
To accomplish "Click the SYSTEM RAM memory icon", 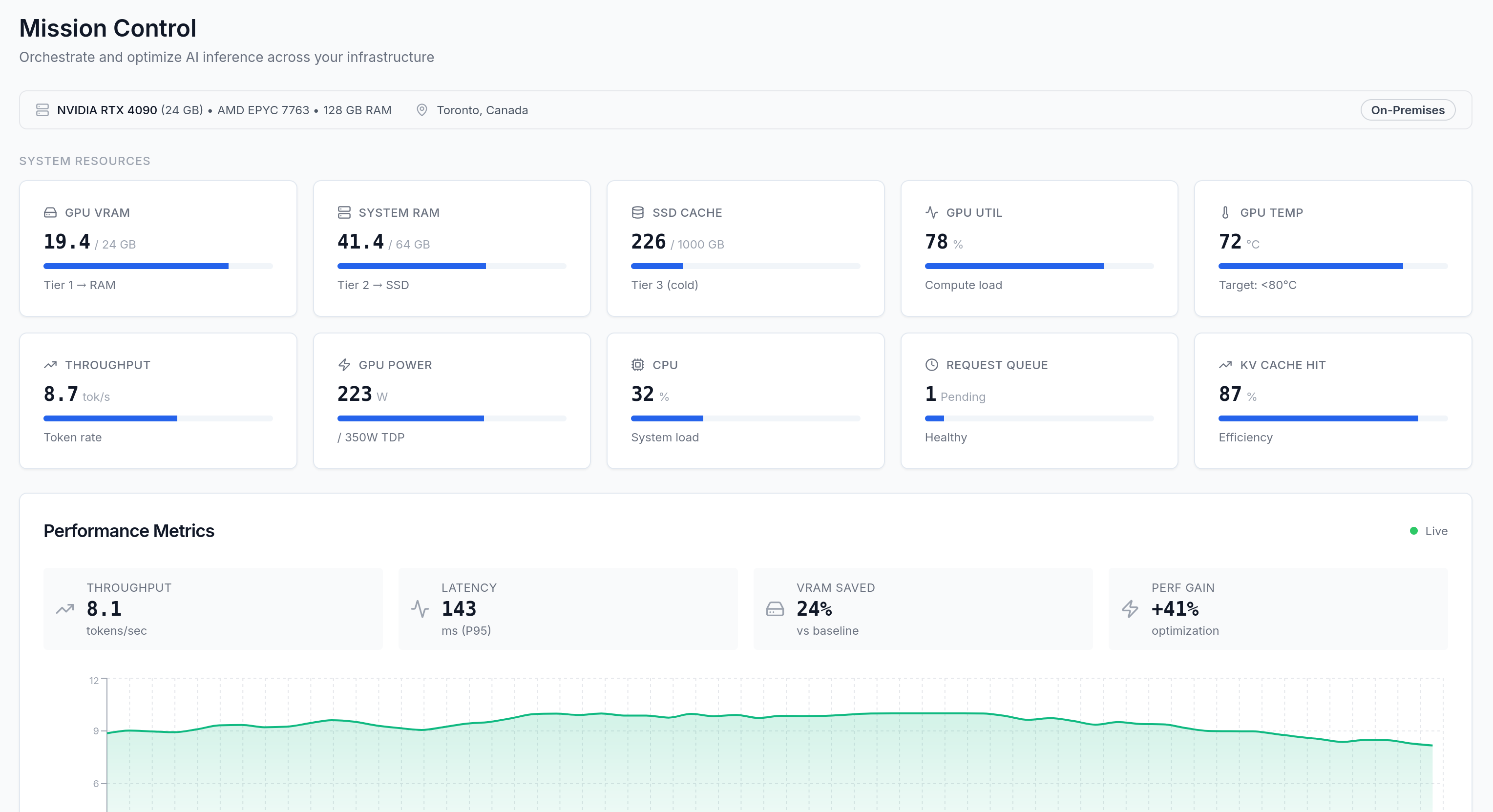I will pos(344,212).
